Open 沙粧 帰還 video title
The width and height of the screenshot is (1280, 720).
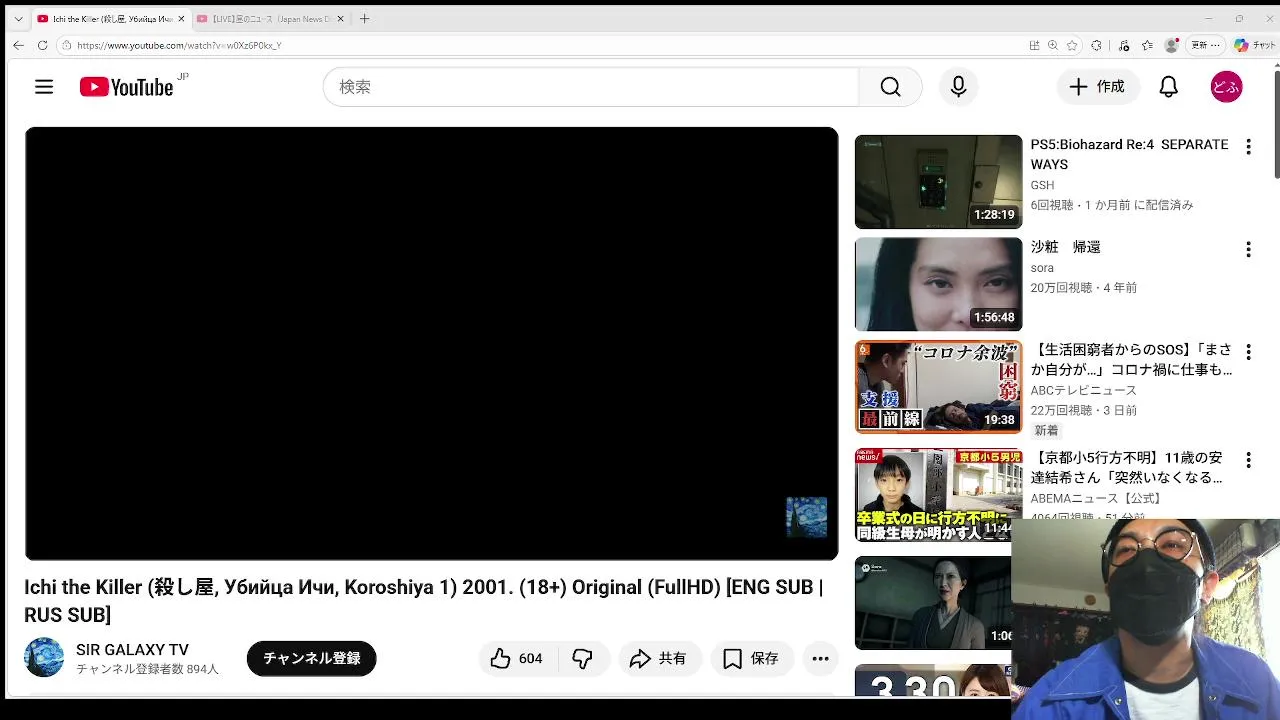[1066, 247]
